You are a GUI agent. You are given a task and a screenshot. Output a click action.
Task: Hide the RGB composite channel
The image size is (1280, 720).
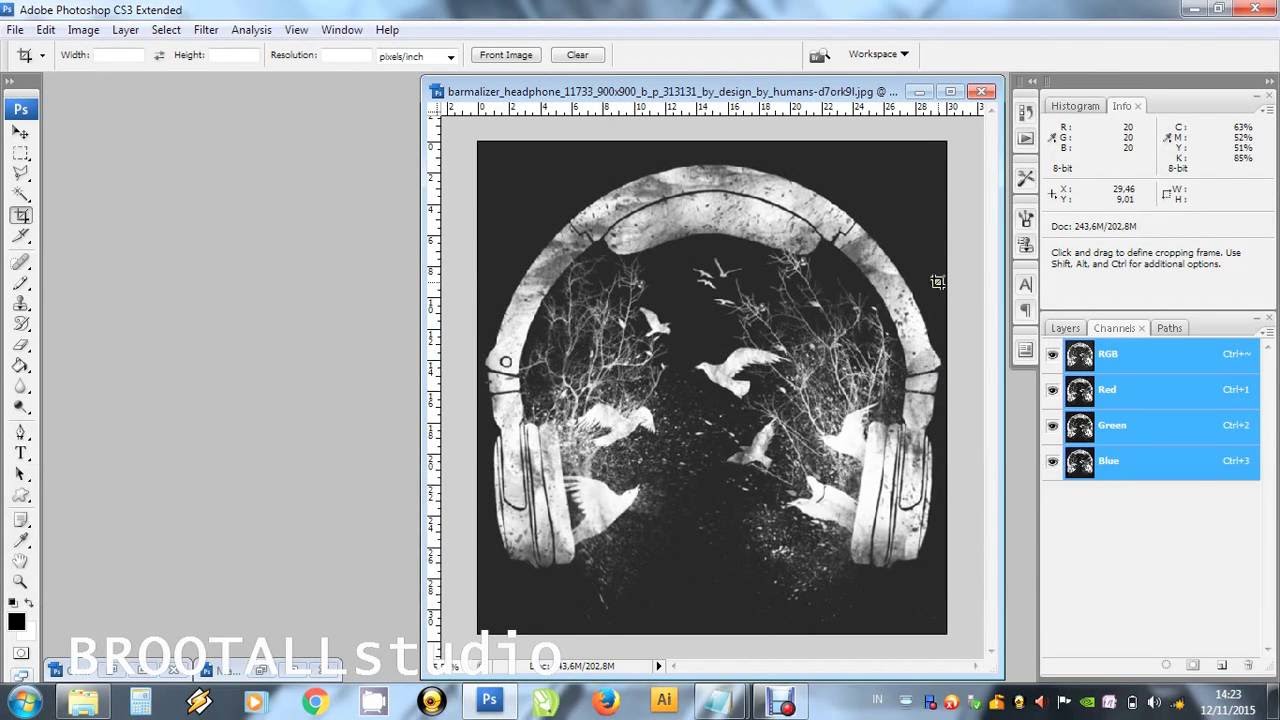click(x=1052, y=354)
